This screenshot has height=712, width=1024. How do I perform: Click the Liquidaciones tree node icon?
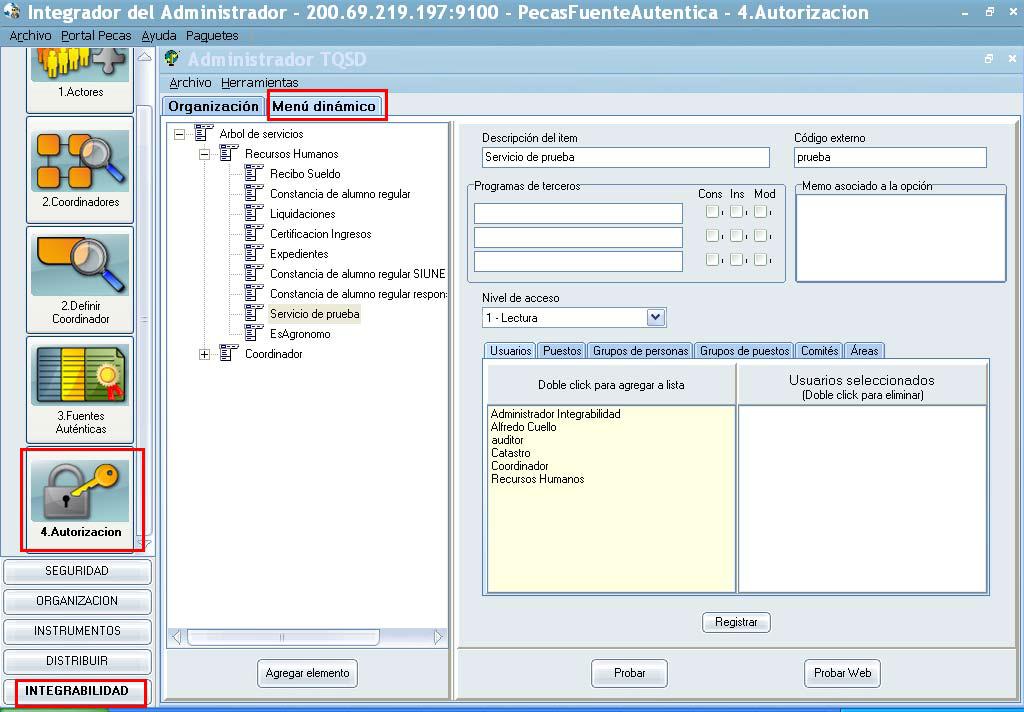tap(254, 214)
